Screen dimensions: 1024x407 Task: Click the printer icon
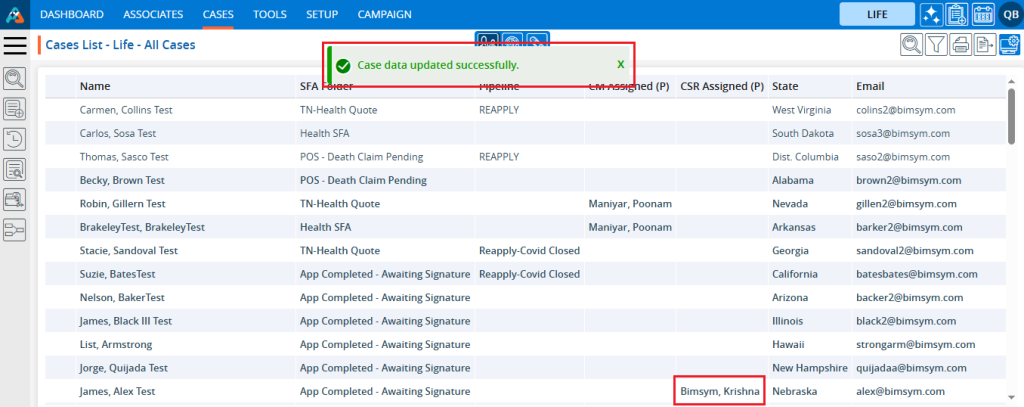[961, 44]
